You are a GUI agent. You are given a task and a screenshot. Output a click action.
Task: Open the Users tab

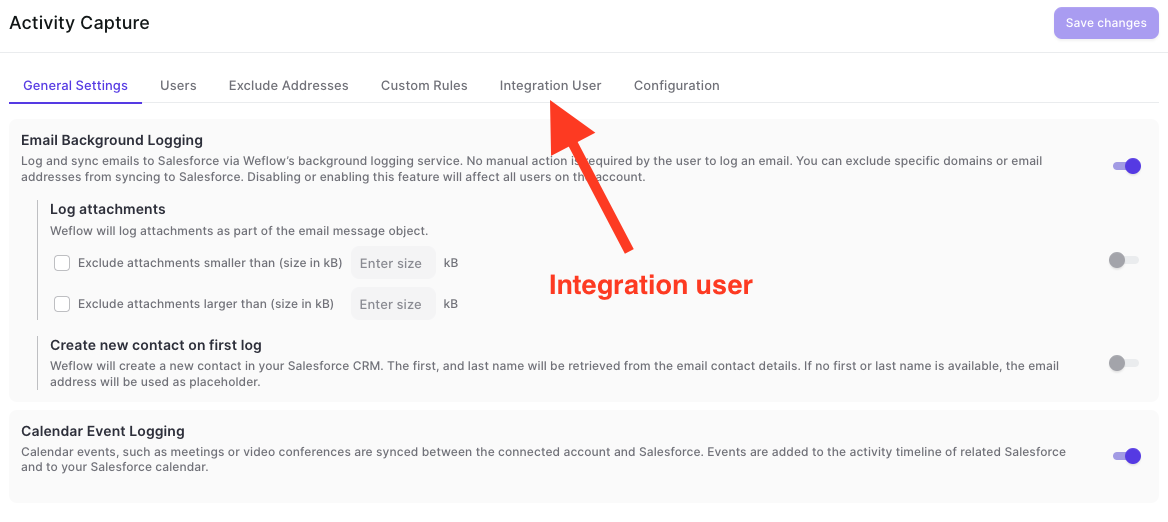(178, 86)
